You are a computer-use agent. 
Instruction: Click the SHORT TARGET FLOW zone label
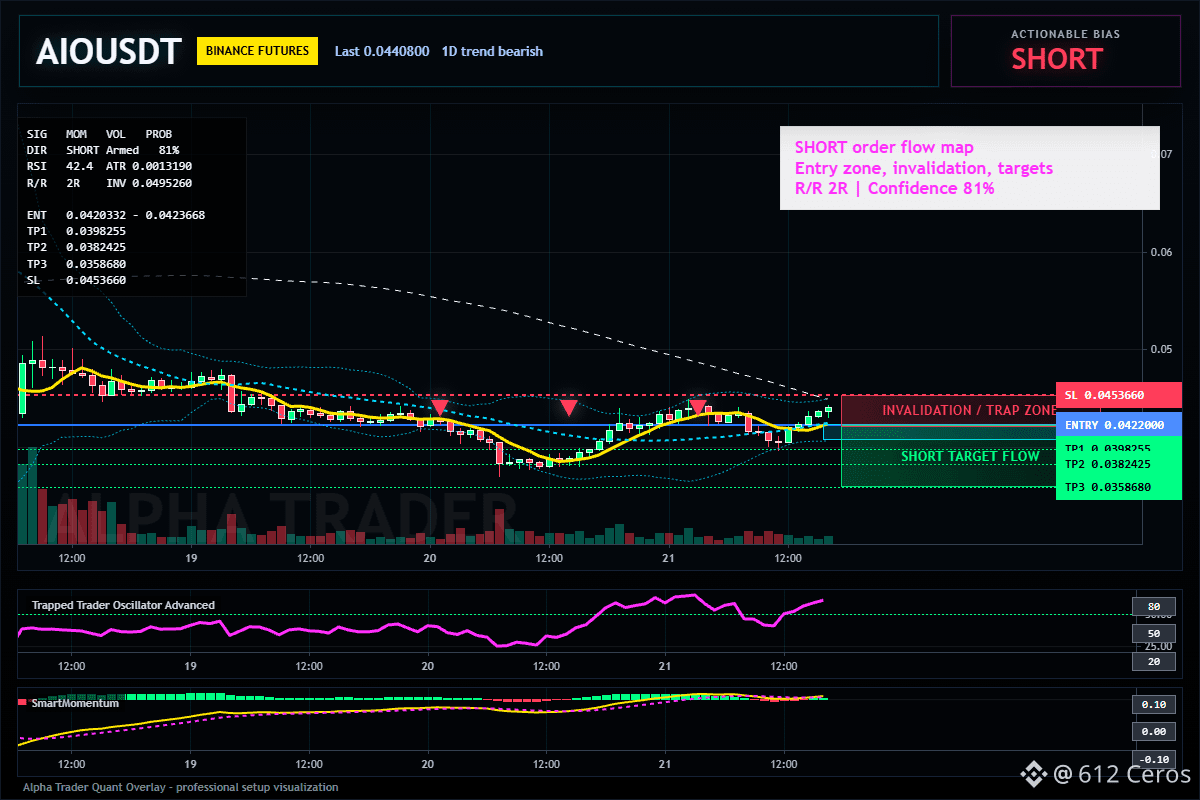tap(970, 456)
